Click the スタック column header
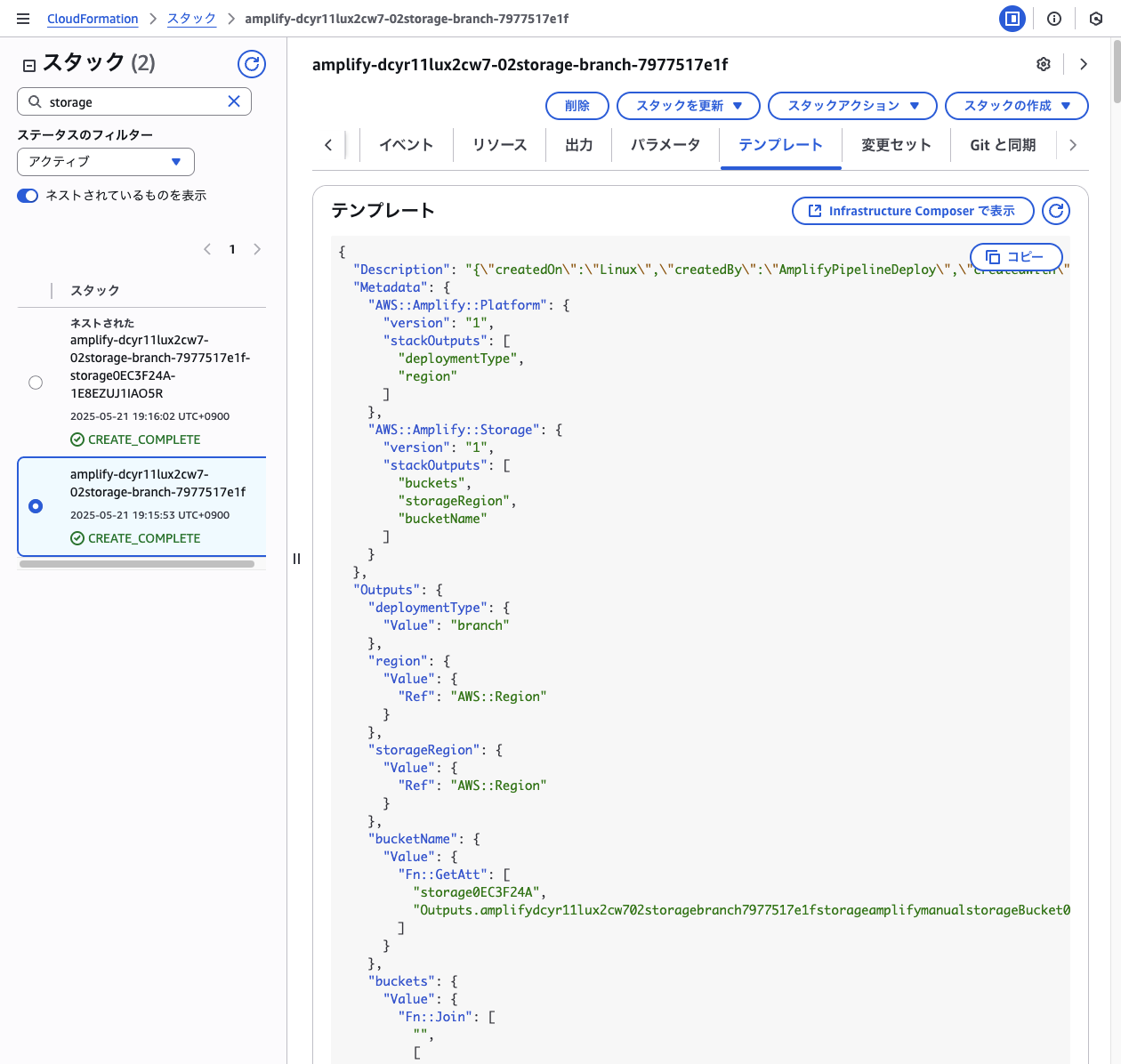This screenshot has width=1121, height=1064. [x=95, y=291]
